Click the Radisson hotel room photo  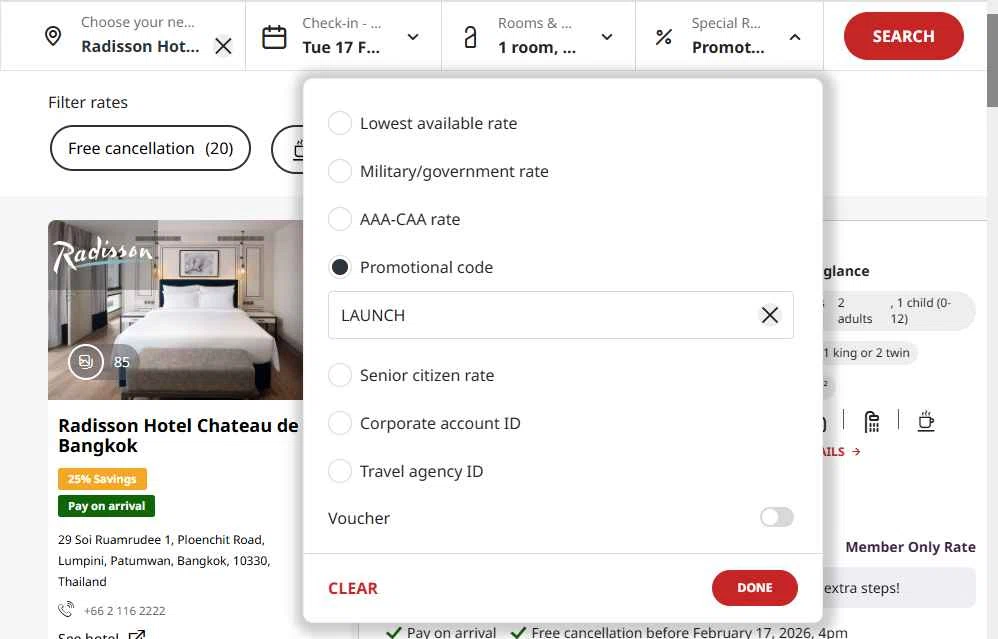176,310
